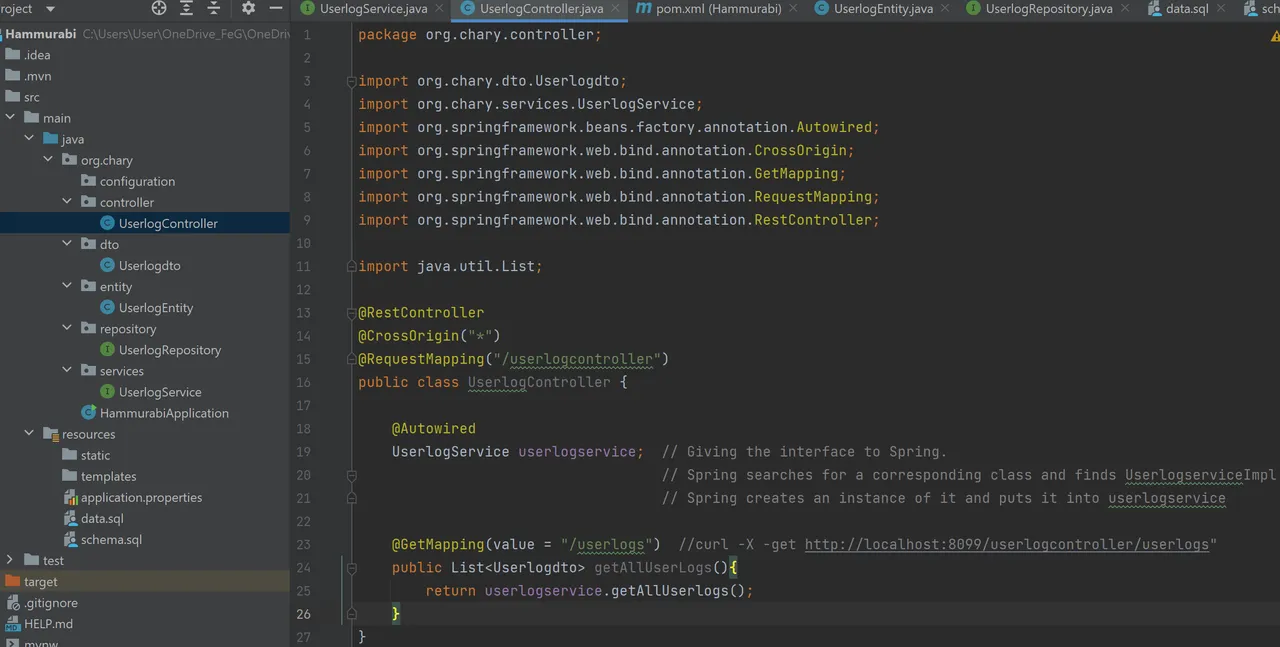Close the UserlogRepository.java tab
This screenshot has width=1280, height=647.
click(1126, 9)
